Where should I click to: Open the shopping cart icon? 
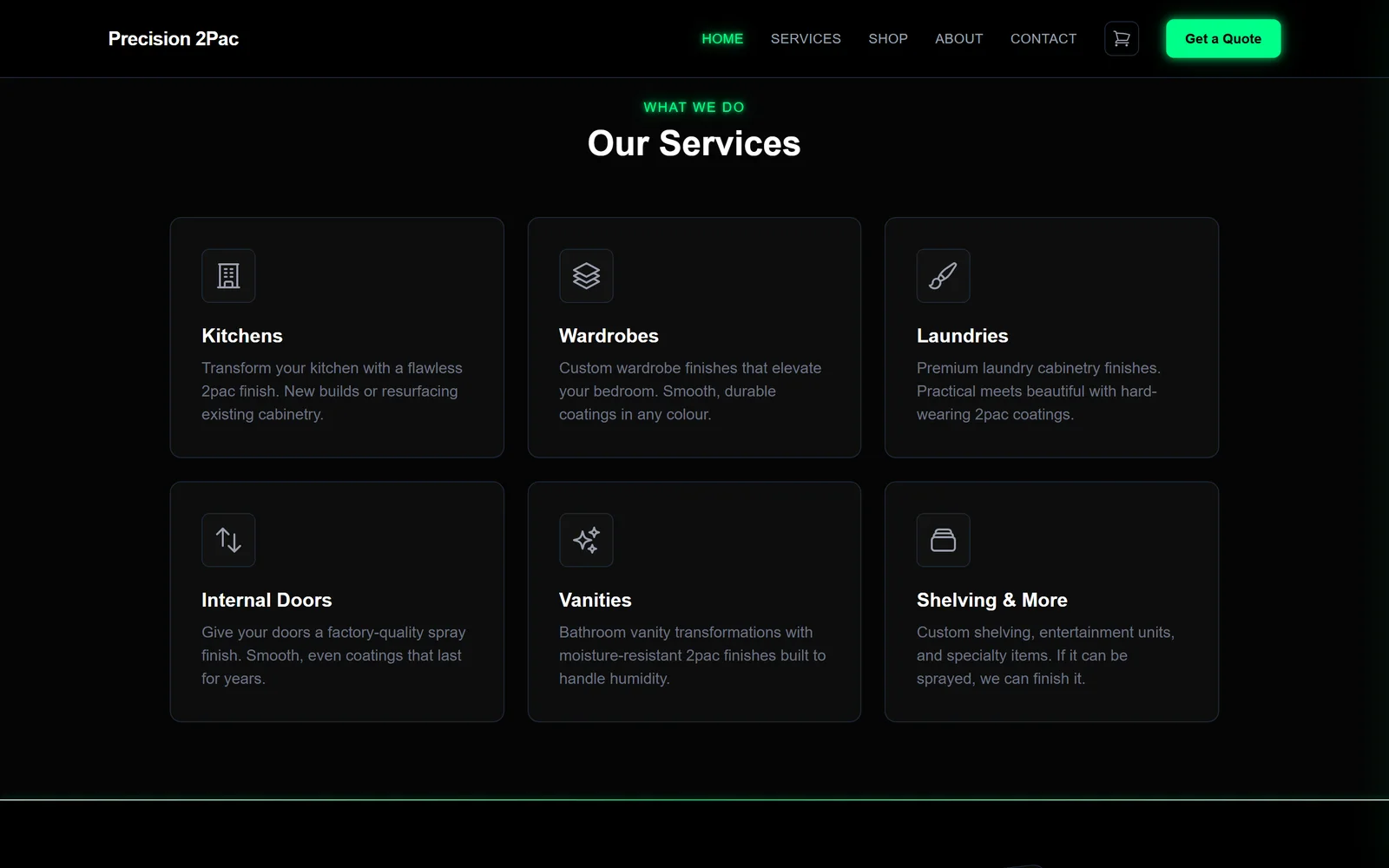(1122, 39)
